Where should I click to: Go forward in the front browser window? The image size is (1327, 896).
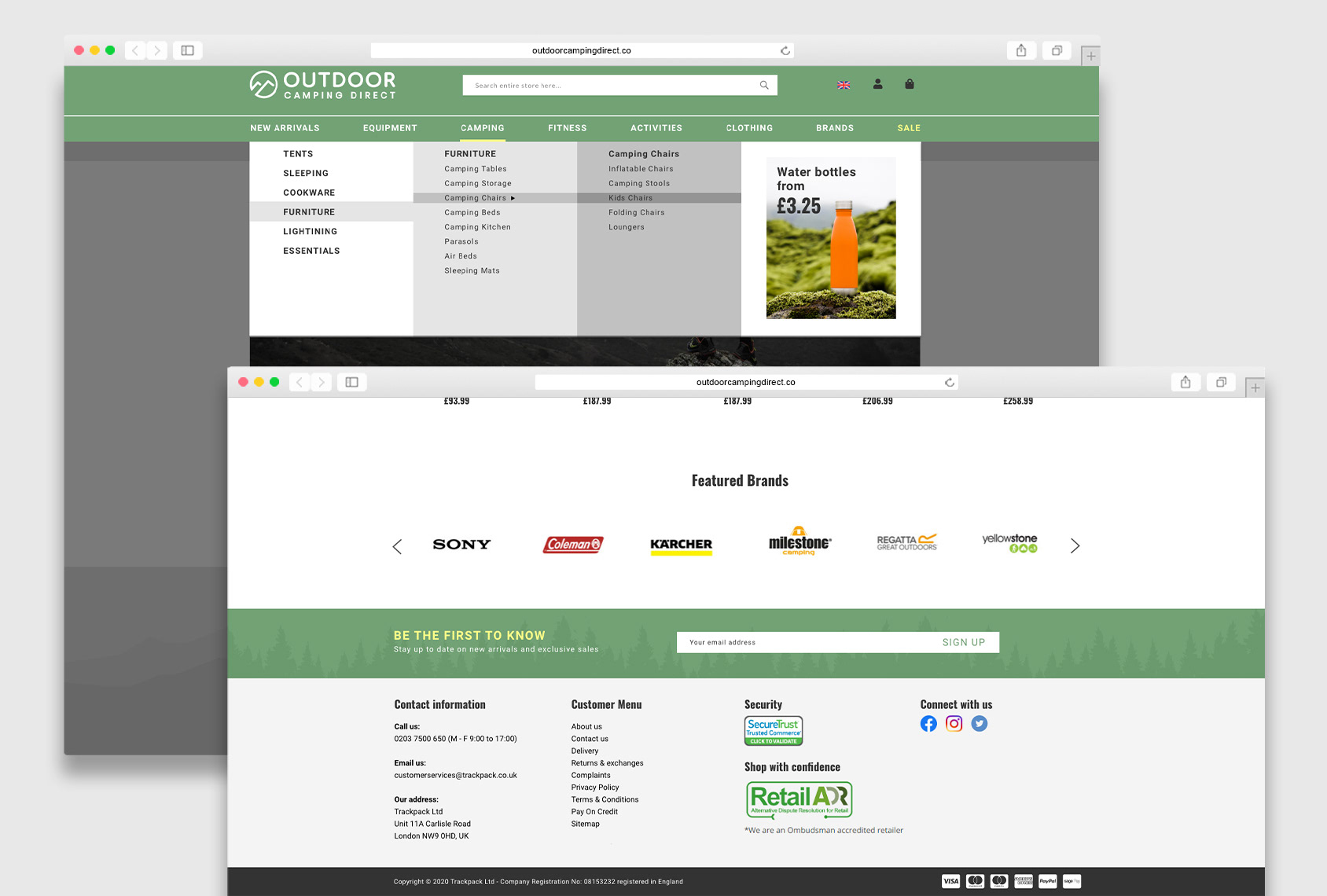click(x=322, y=382)
